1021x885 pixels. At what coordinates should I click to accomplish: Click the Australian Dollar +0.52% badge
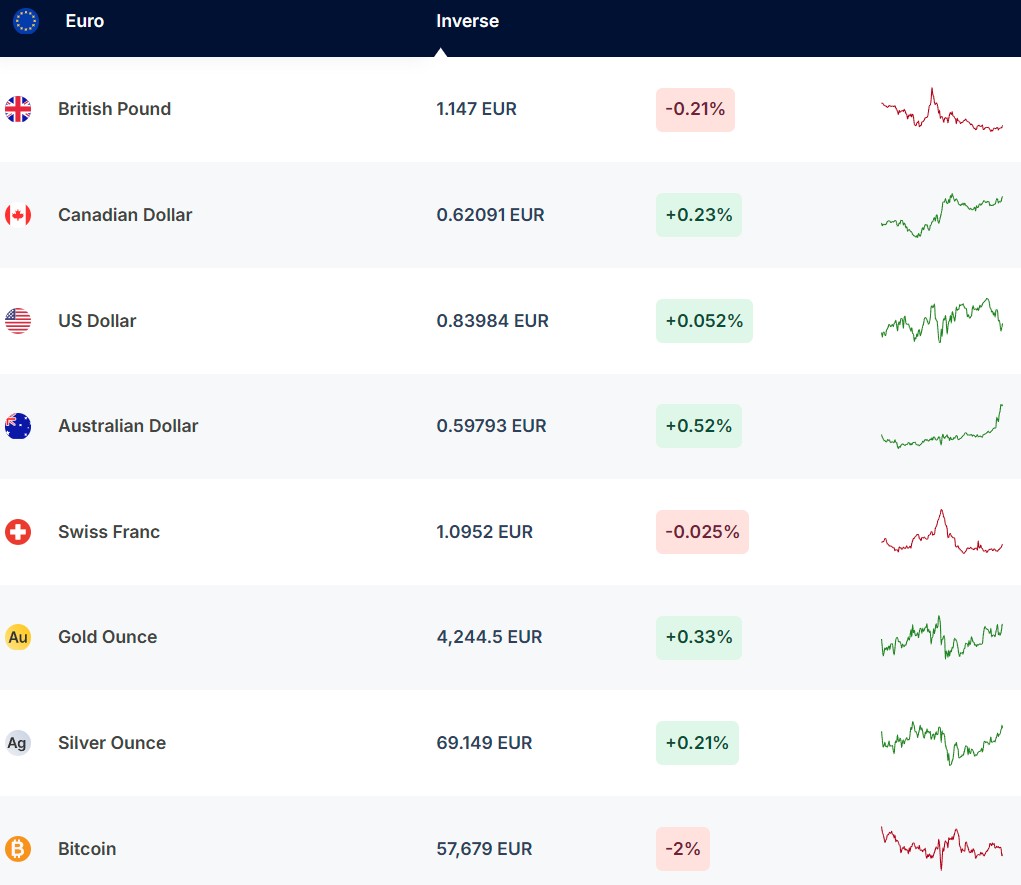click(x=698, y=426)
